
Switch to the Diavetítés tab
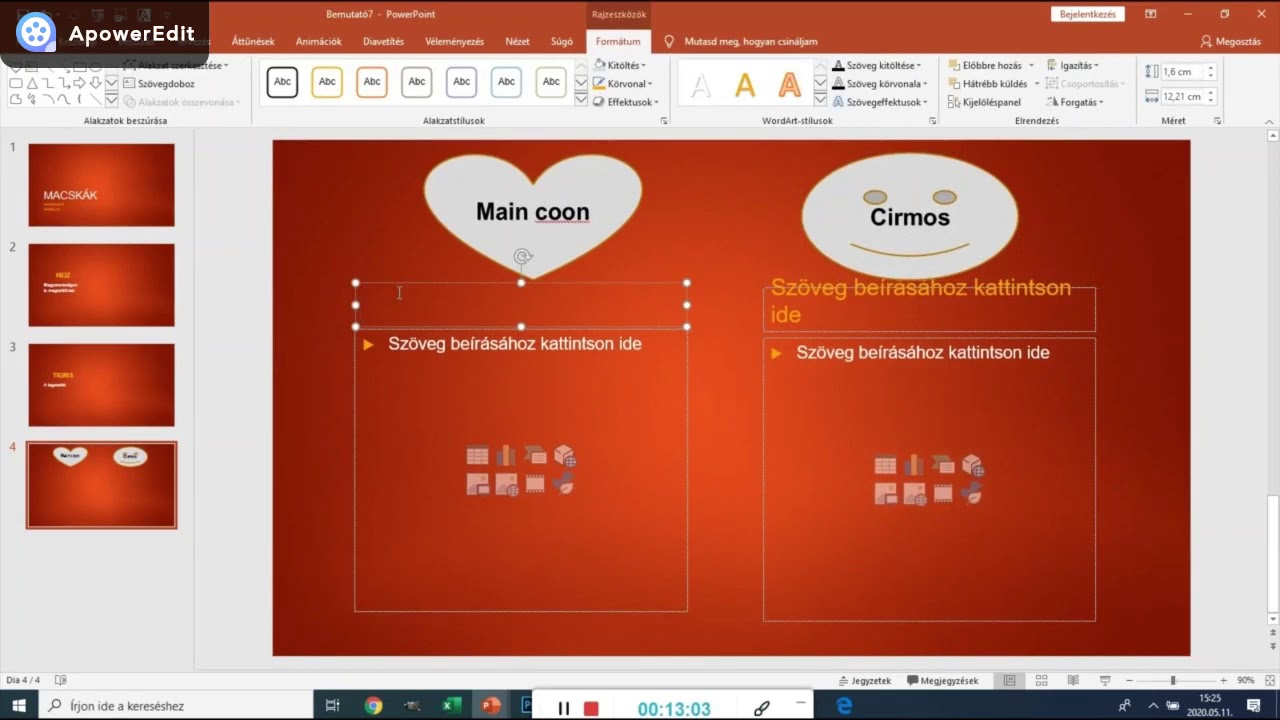tap(384, 41)
